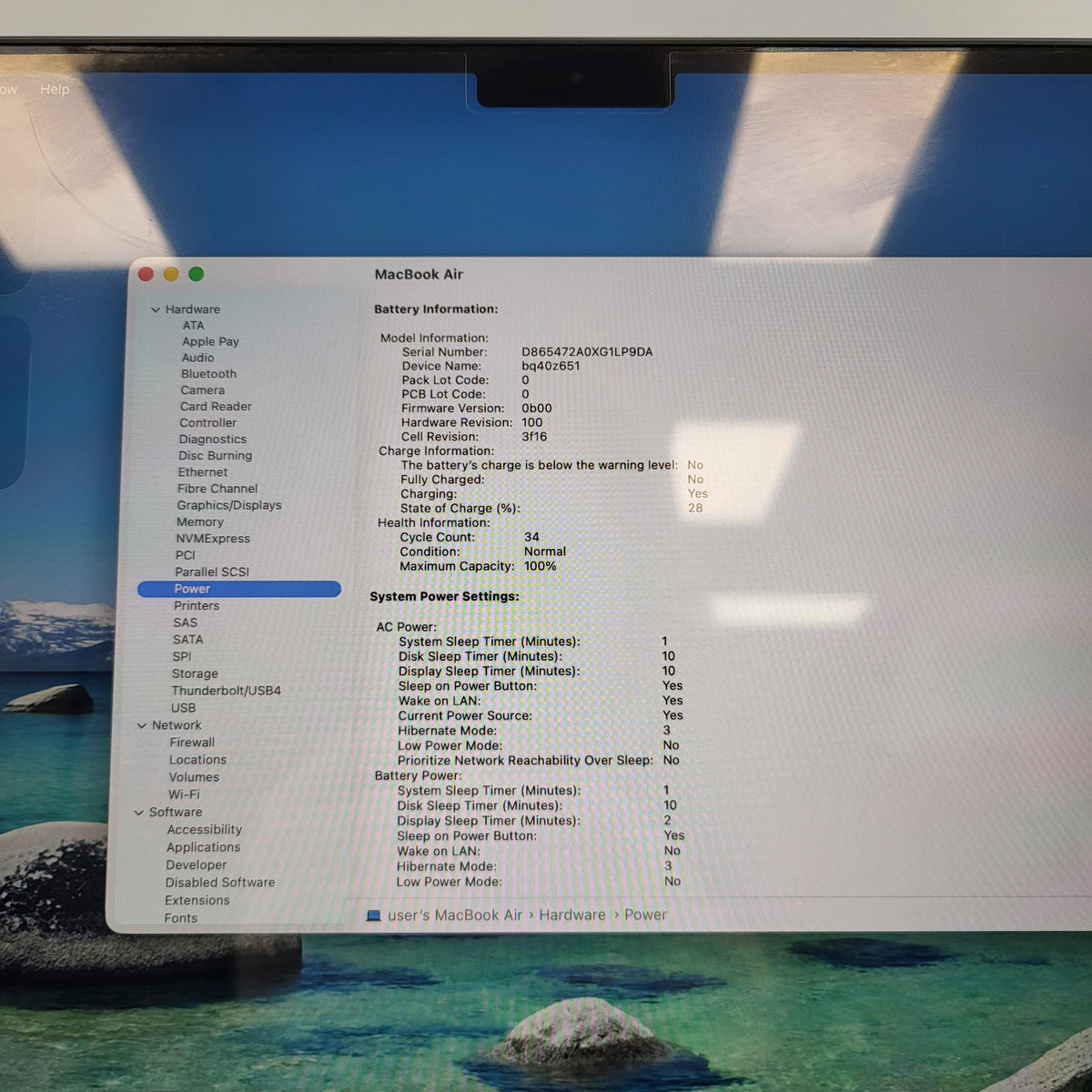Click the Software category label
This screenshot has height=1092, width=1092.
coord(176,813)
